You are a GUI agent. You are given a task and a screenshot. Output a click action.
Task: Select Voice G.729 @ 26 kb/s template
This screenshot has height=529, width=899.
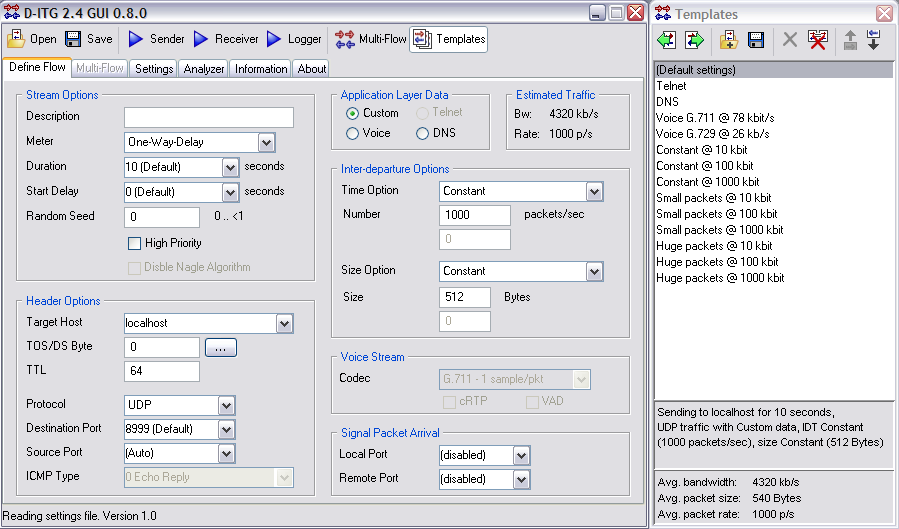coord(773,134)
